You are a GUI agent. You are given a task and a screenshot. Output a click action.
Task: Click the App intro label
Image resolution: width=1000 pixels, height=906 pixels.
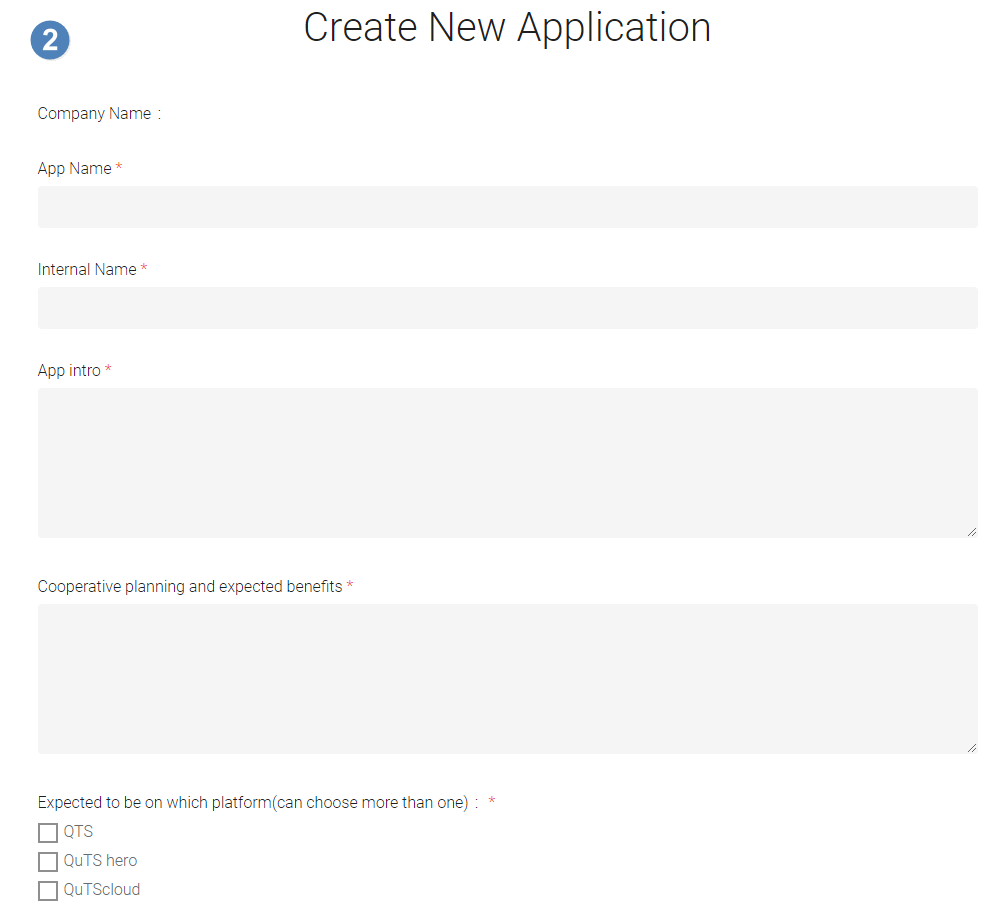(69, 371)
